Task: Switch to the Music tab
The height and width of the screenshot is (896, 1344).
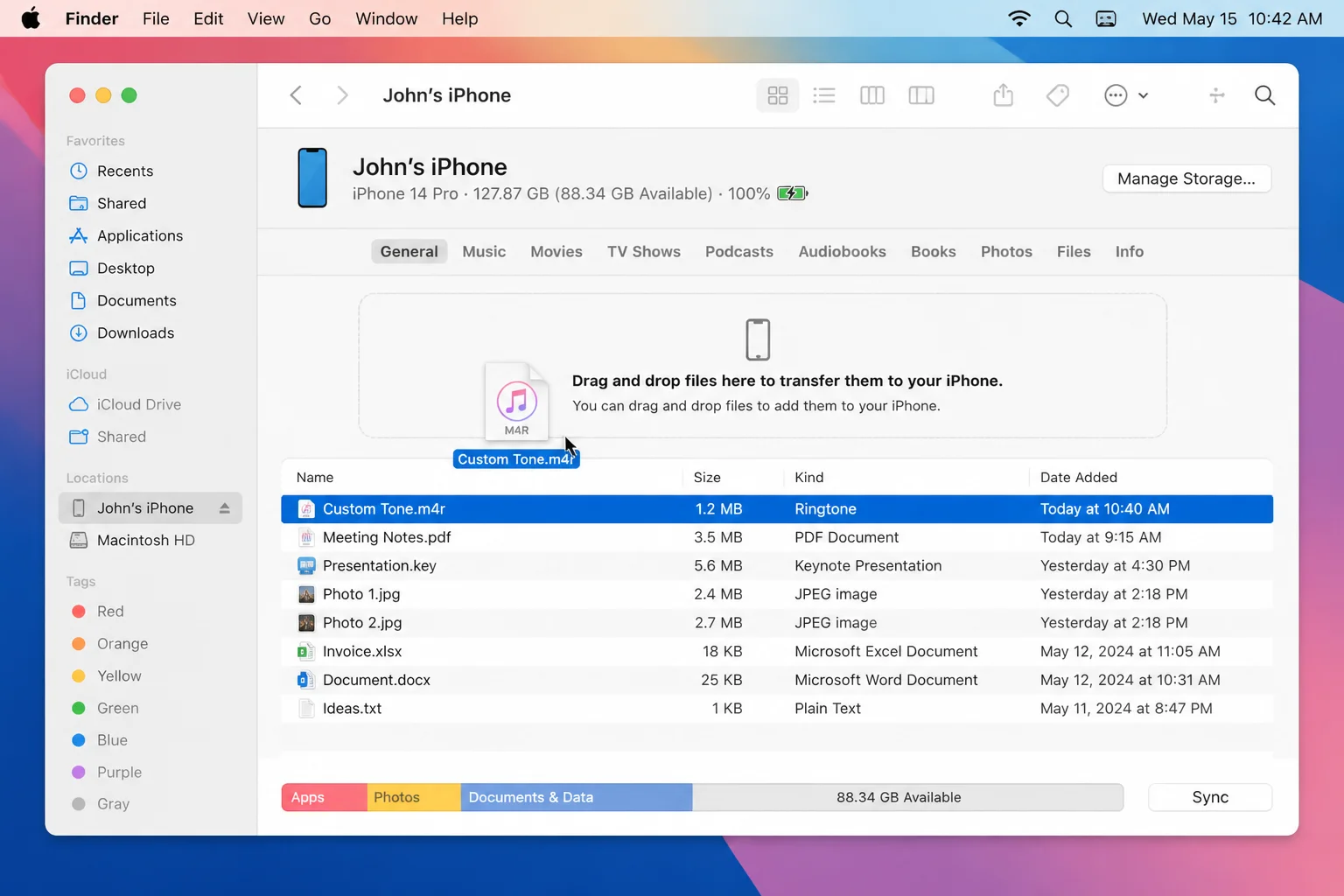Action: pyautogui.click(x=484, y=252)
